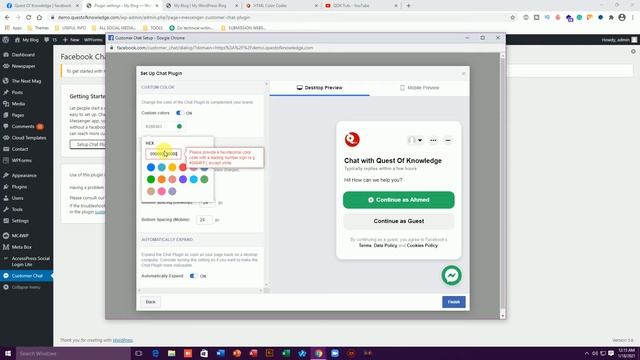Click the Quest Of Knowledge logo in preview
The width and height of the screenshot is (640, 360).
(x=352, y=140)
